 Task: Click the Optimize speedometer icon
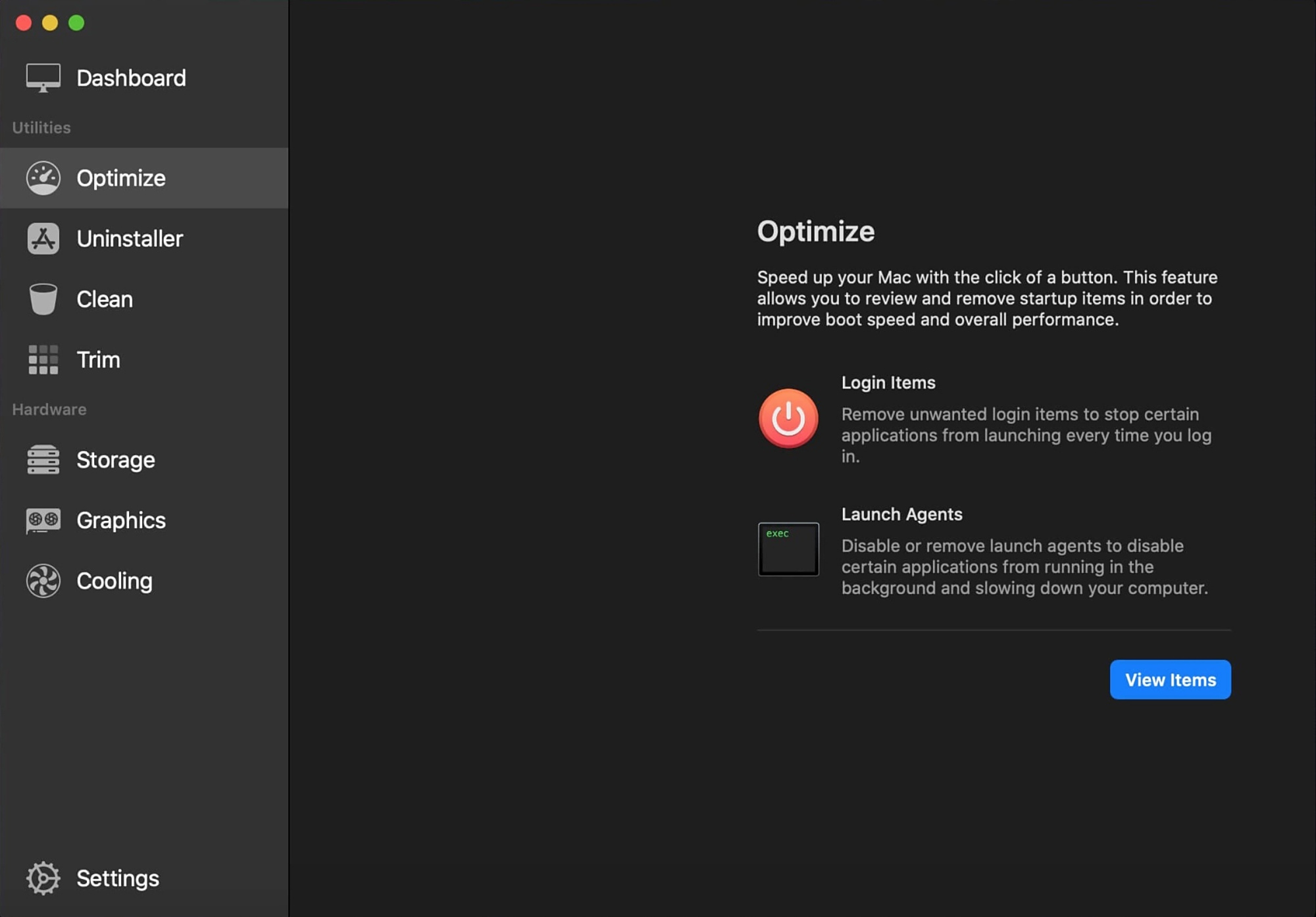(43, 178)
